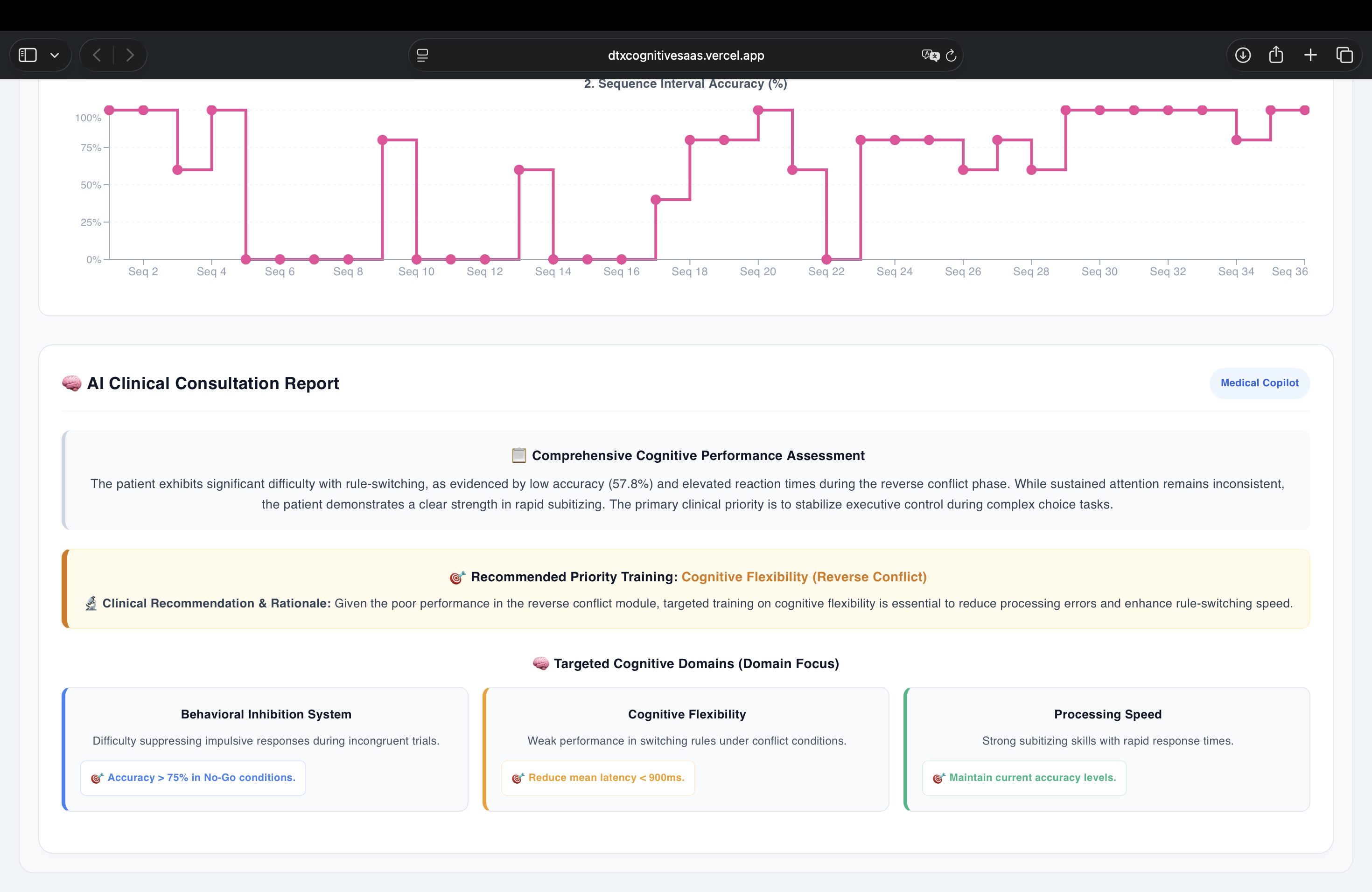Open the Reader page-format icon

pos(422,56)
